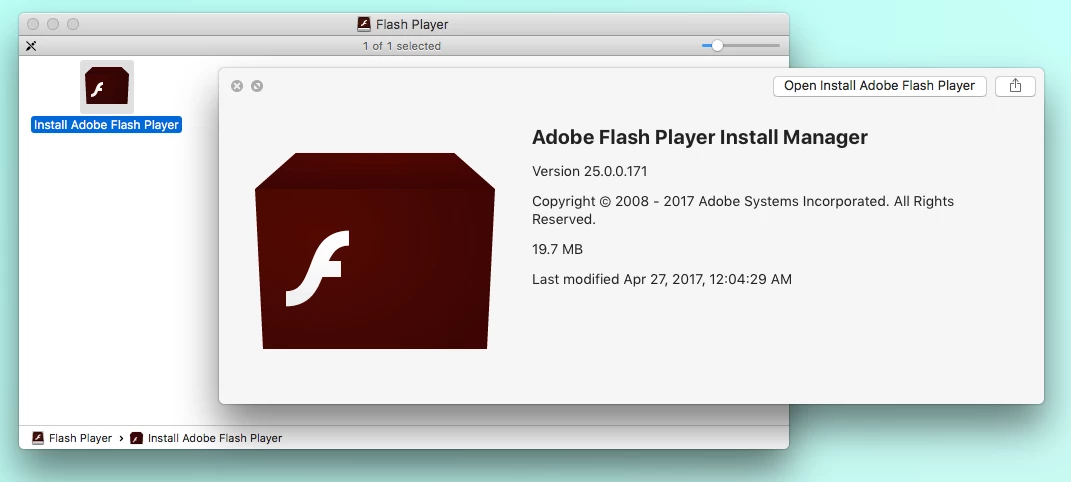Click Install Adobe Flash Player in path bar
The image size is (1071, 482).
tap(206, 438)
